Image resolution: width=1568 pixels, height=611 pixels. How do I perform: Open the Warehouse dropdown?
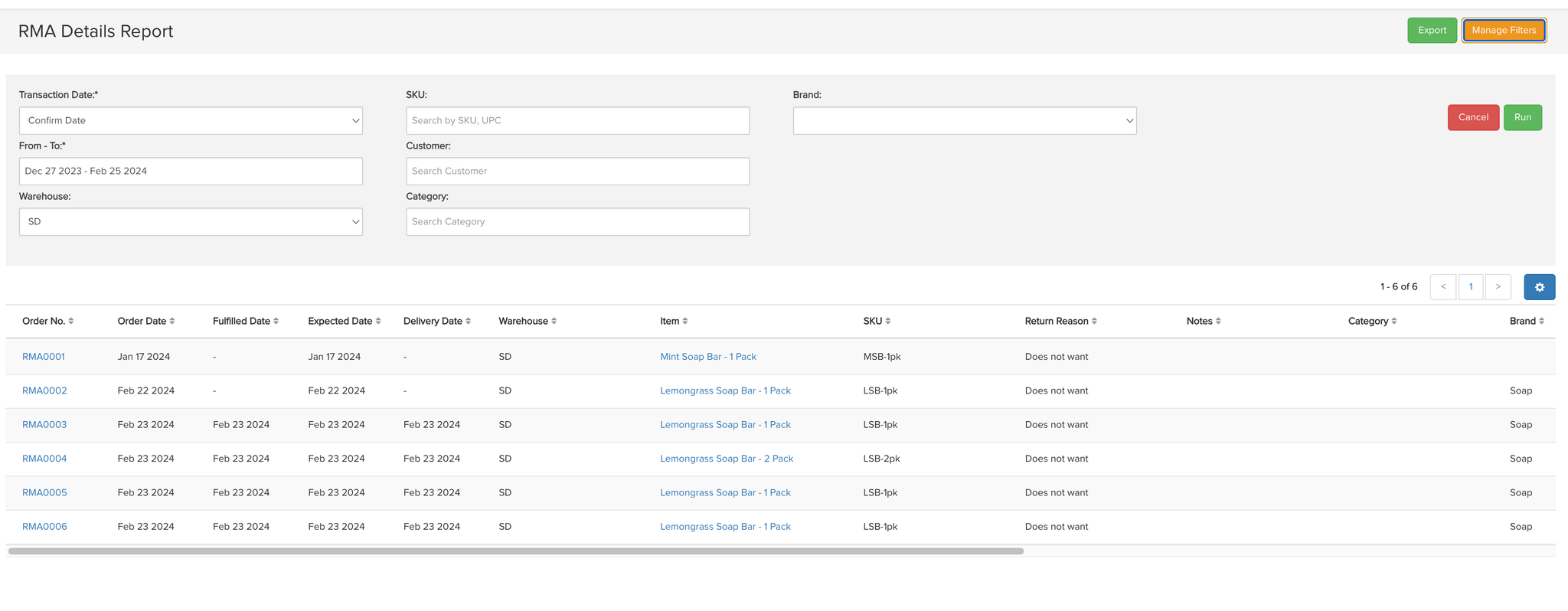point(191,222)
